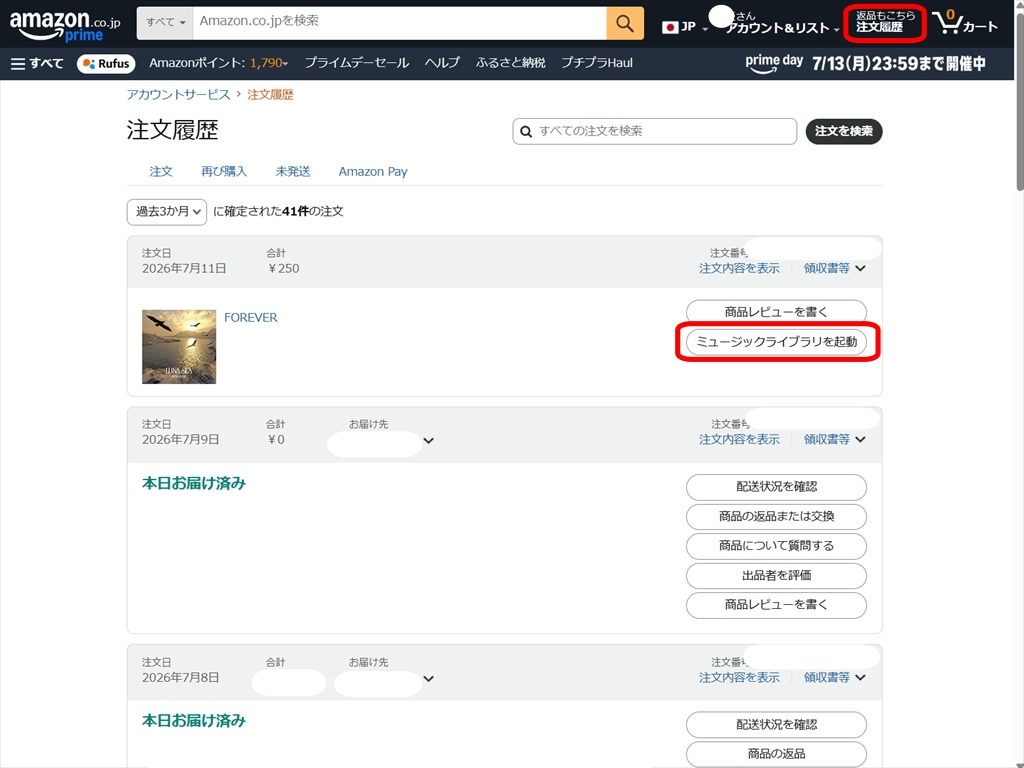
Task: Expand 領収書等 for the 2026年7月11日 order
Action: coord(834,268)
